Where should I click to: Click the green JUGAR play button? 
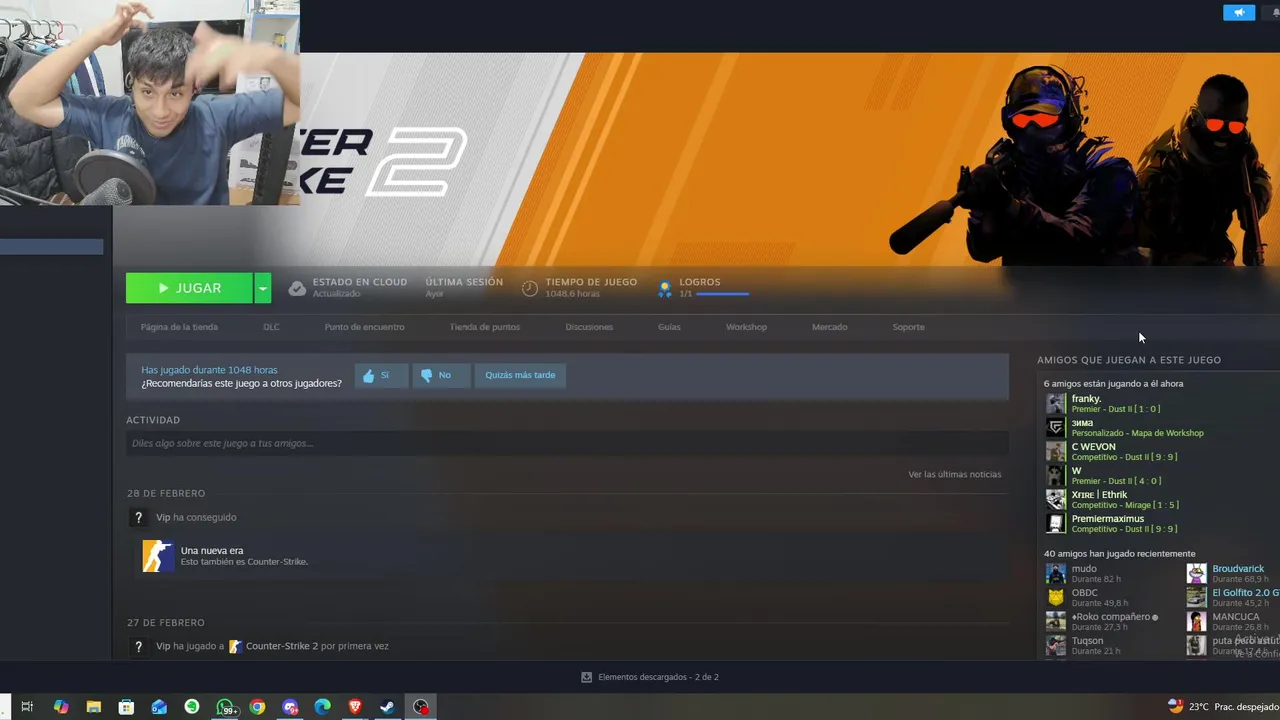point(189,288)
